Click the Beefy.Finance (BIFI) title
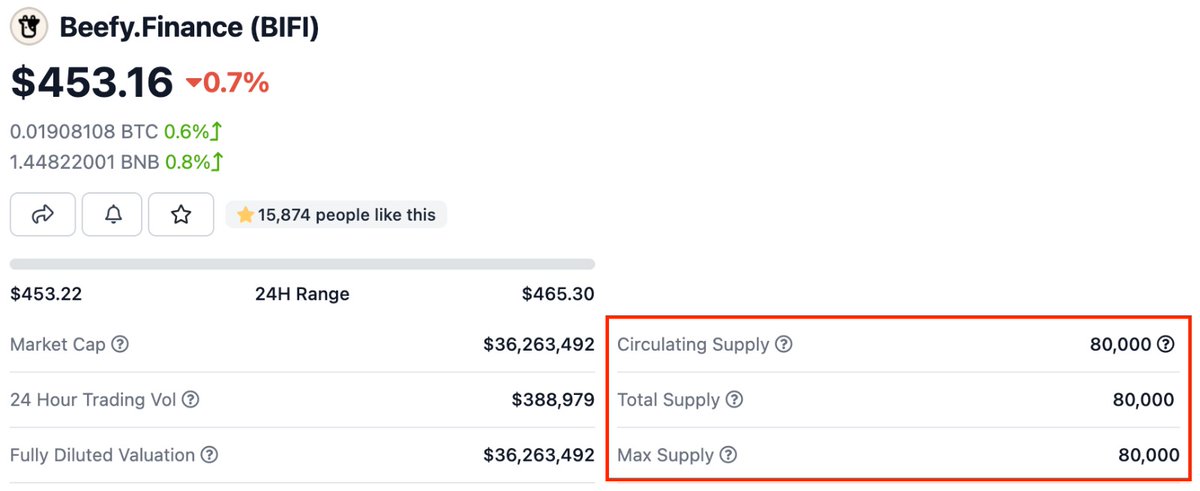 coord(190,27)
